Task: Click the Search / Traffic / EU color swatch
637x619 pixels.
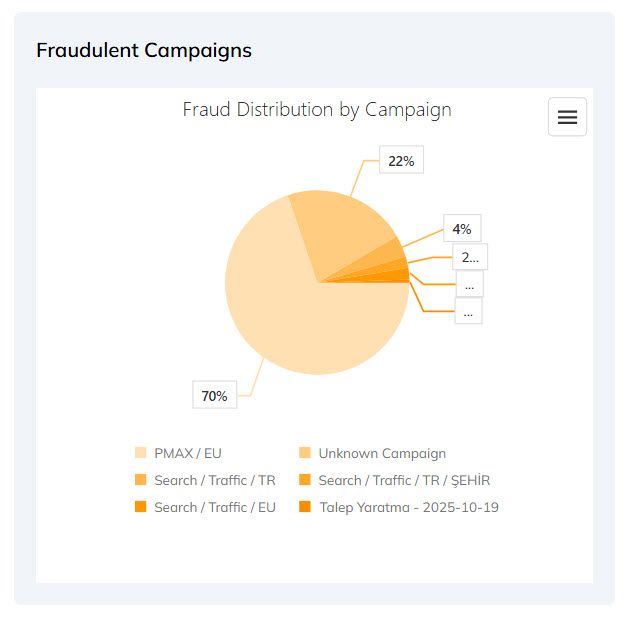Action: (x=140, y=507)
